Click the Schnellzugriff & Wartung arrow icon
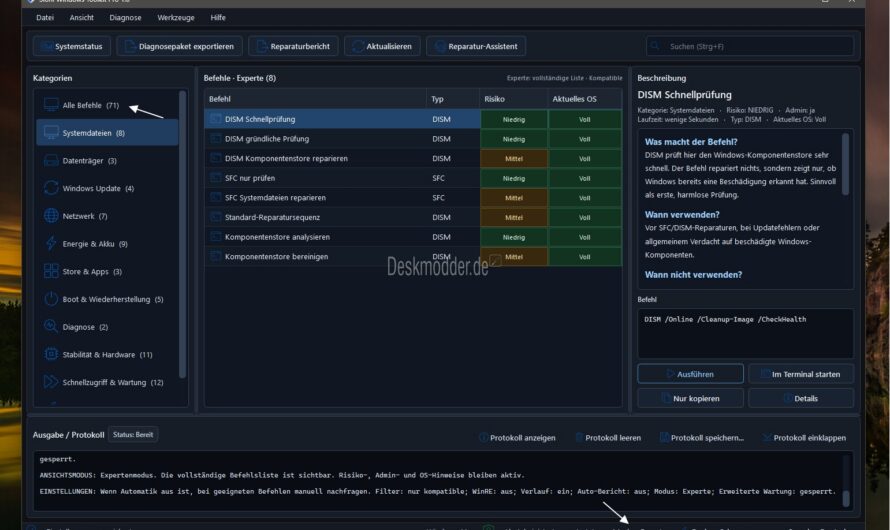 click(x=51, y=382)
